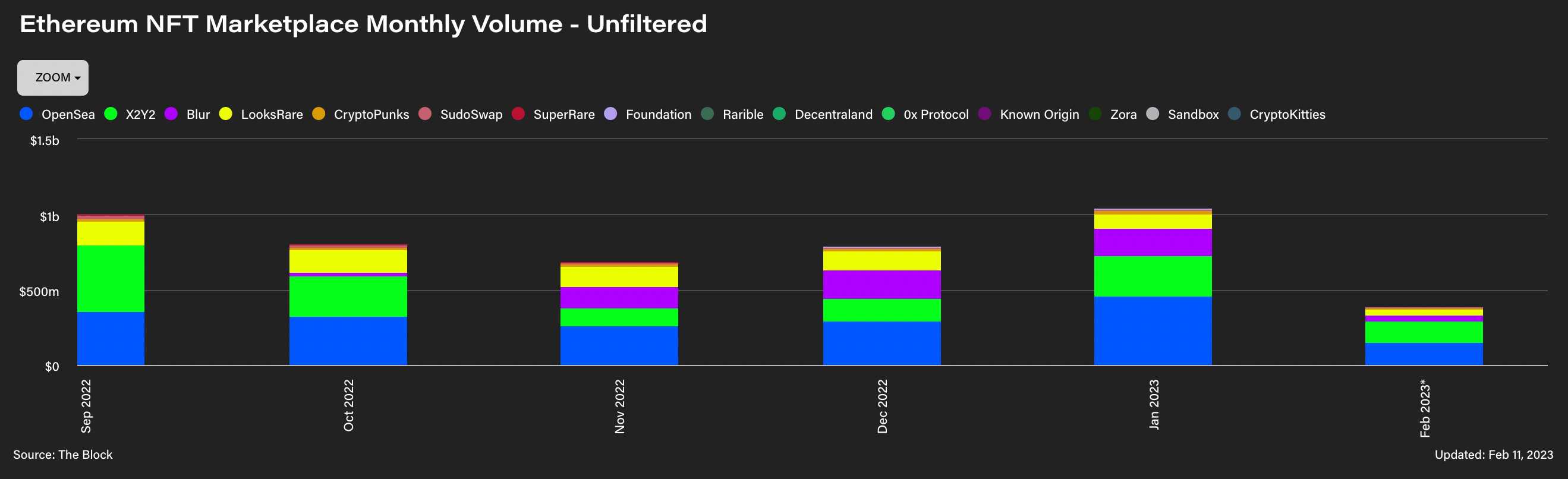Viewport: 1568px width, 479px height.
Task: Click the SudoSwap legend marker
Action: (x=426, y=114)
